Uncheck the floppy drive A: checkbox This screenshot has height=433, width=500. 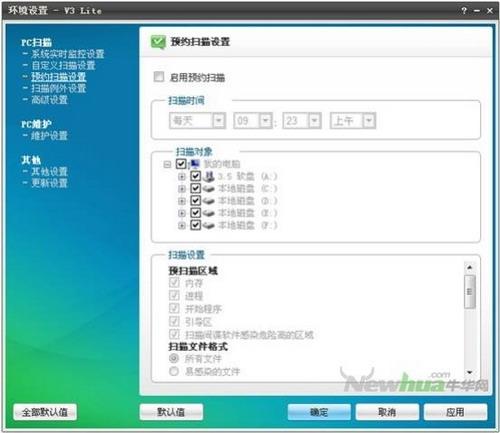point(196,176)
